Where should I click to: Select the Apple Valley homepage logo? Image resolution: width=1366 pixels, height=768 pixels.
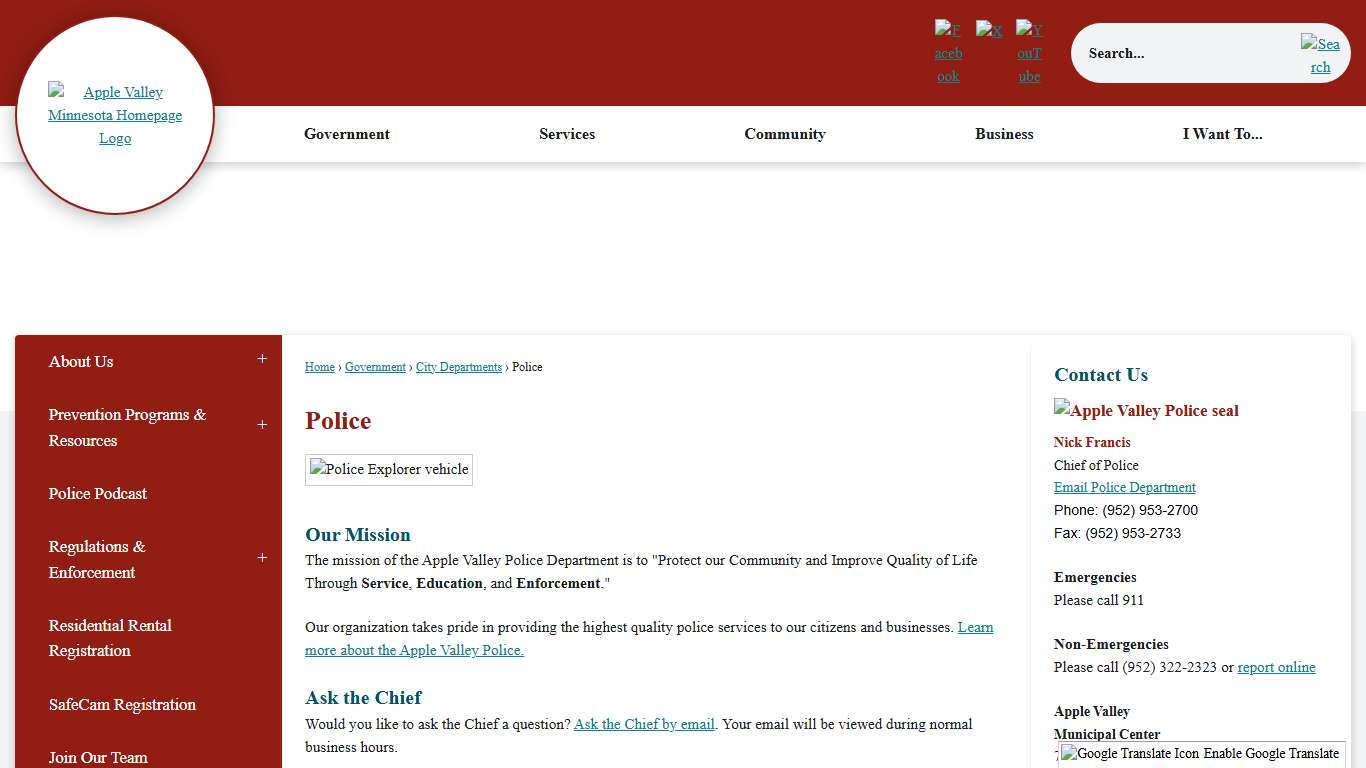(x=115, y=114)
